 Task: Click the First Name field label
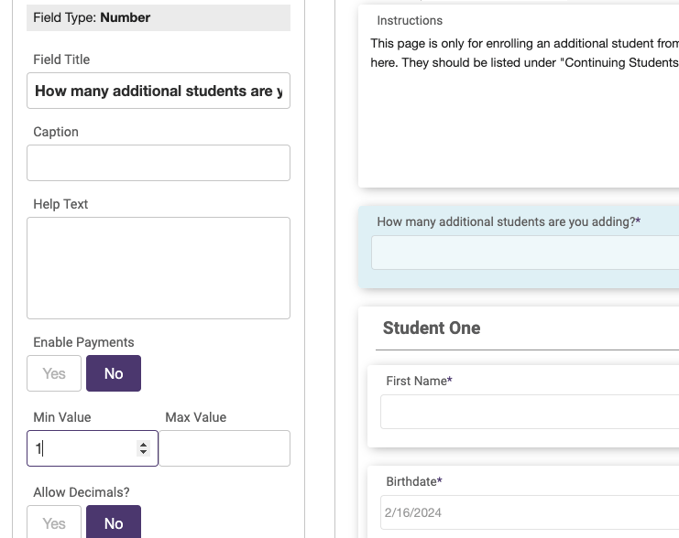coord(419,381)
